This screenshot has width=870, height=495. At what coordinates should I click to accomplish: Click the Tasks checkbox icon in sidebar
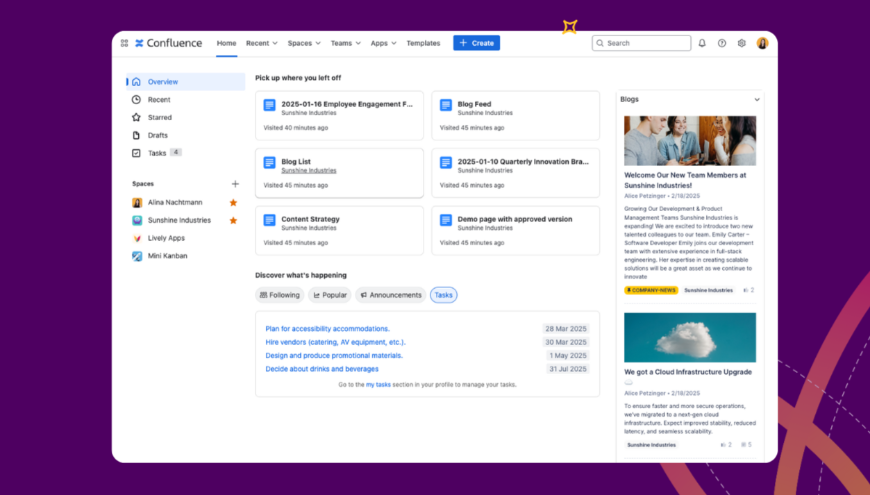[x=136, y=153]
